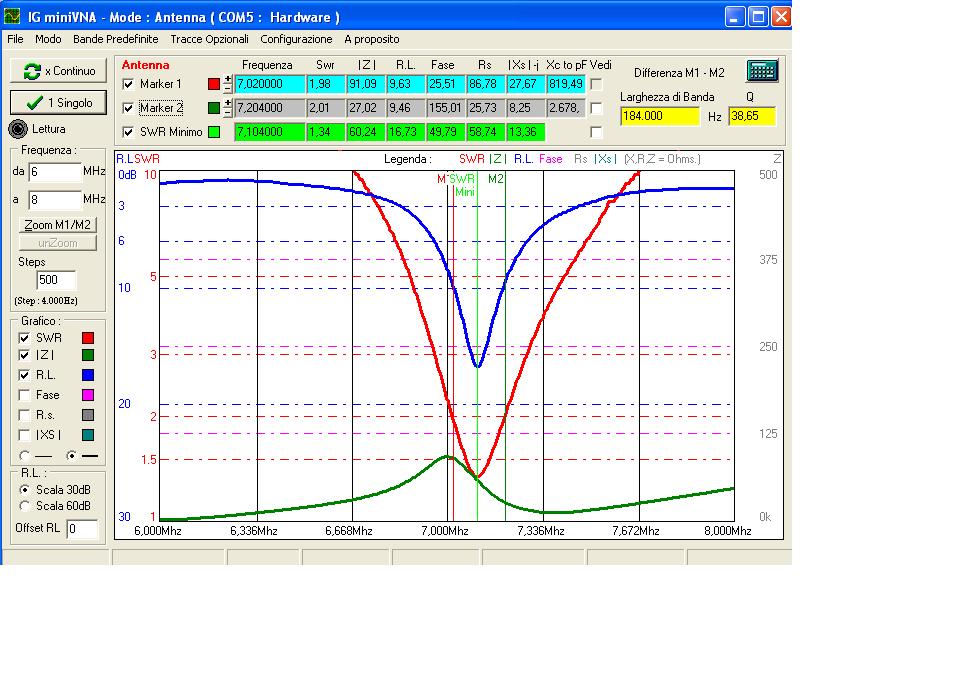Click the Lettura indicator light
Viewport: 976px width, 690px height.
17,128
